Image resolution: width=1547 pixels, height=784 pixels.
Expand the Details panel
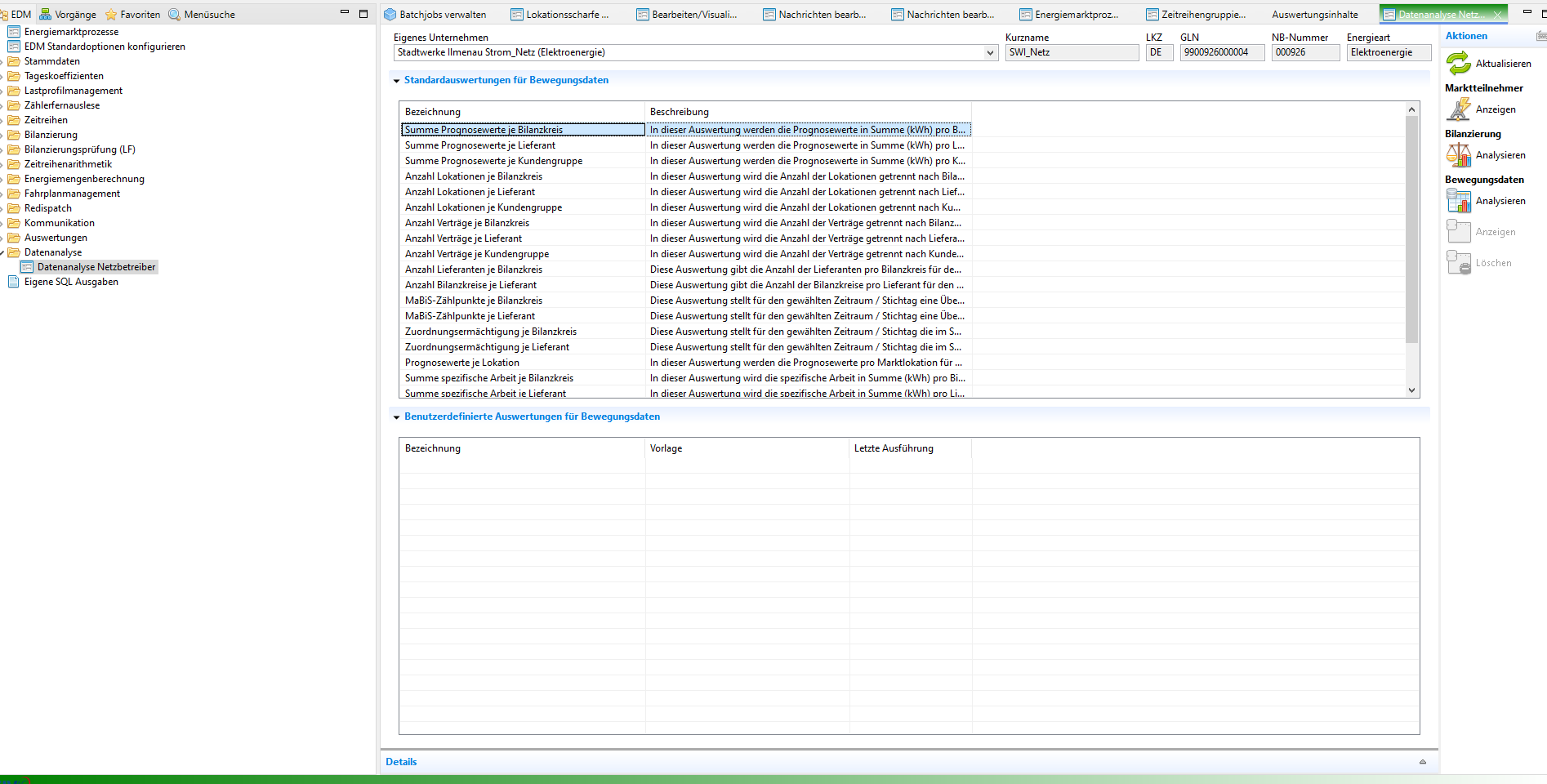(1422, 762)
